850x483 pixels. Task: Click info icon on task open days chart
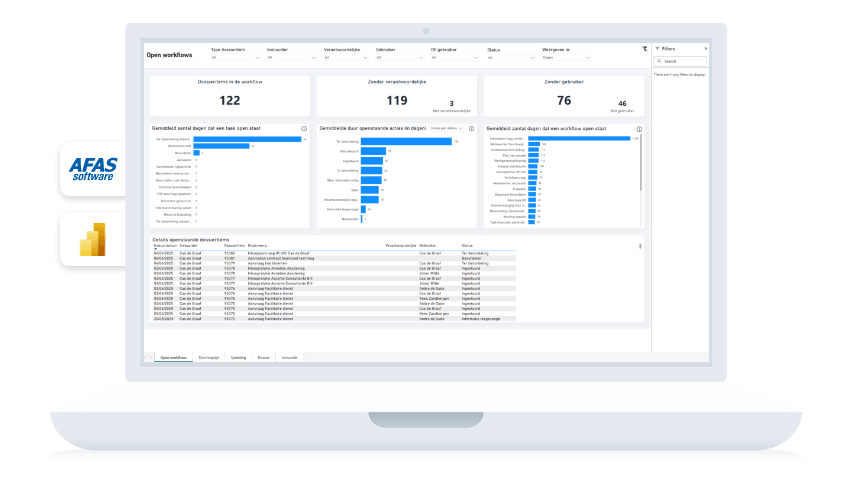(304, 128)
